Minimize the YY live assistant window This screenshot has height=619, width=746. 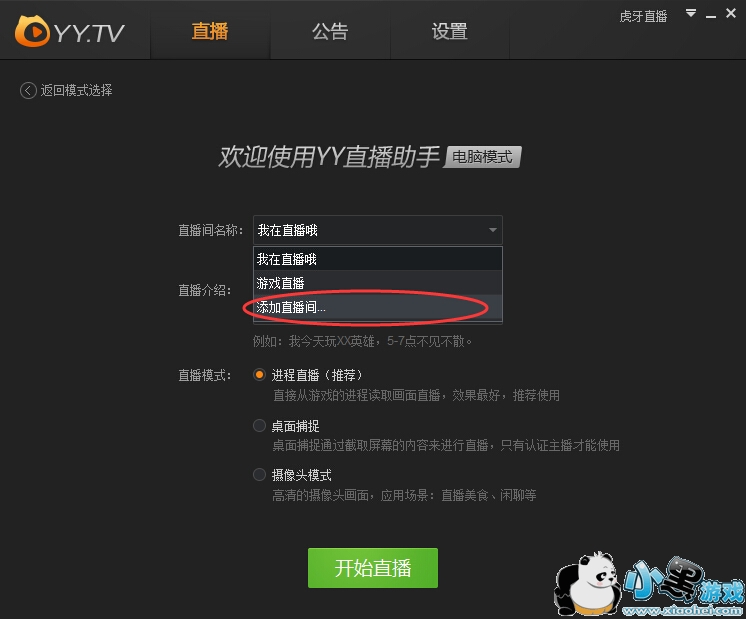[711, 16]
